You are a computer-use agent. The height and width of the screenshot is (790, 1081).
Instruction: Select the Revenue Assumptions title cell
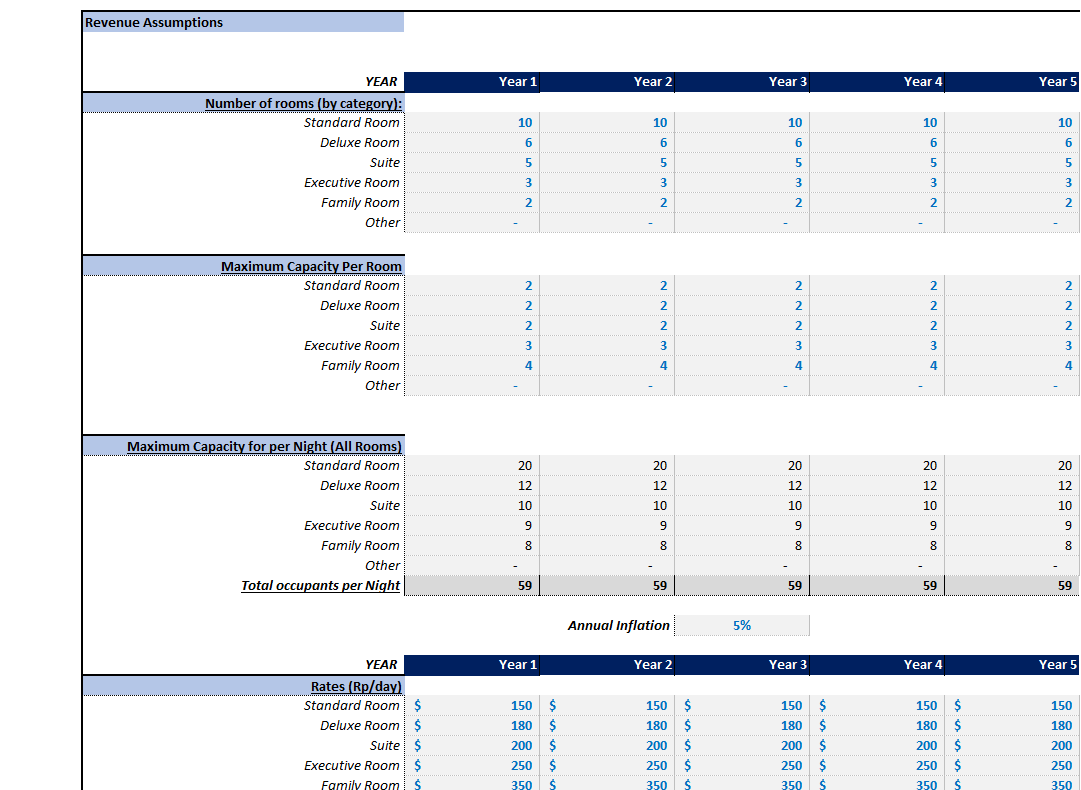click(243, 22)
